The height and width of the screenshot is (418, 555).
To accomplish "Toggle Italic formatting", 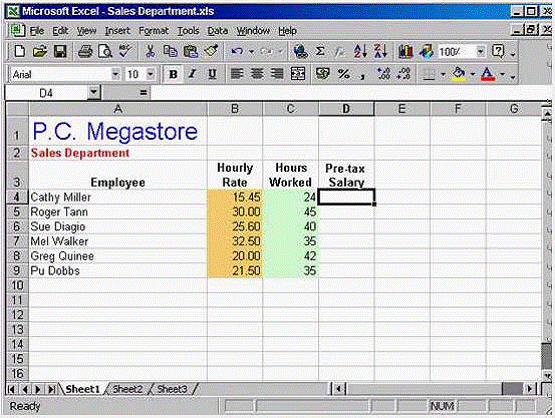I will 192,74.
